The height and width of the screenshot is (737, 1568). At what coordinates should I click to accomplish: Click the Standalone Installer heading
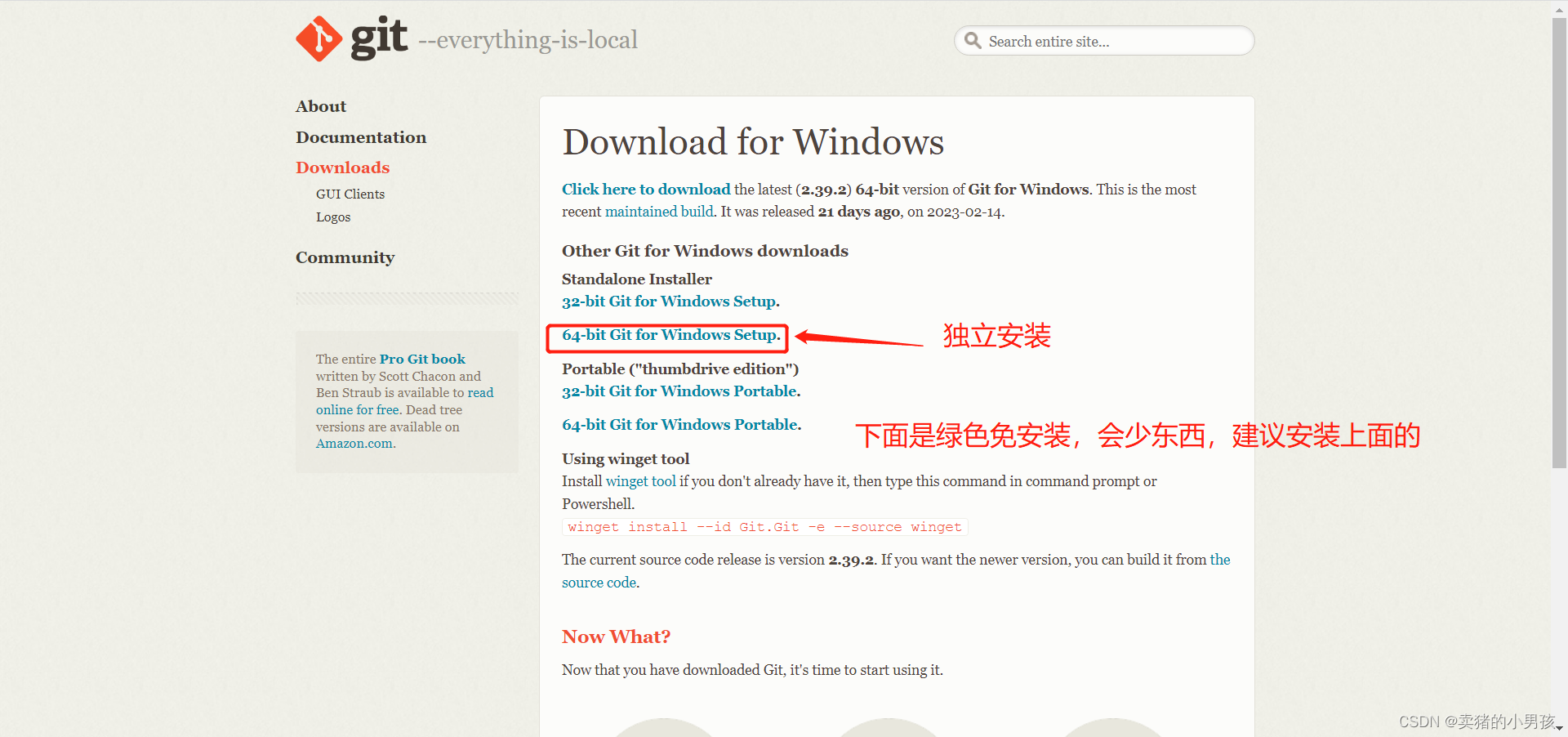[637, 279]
